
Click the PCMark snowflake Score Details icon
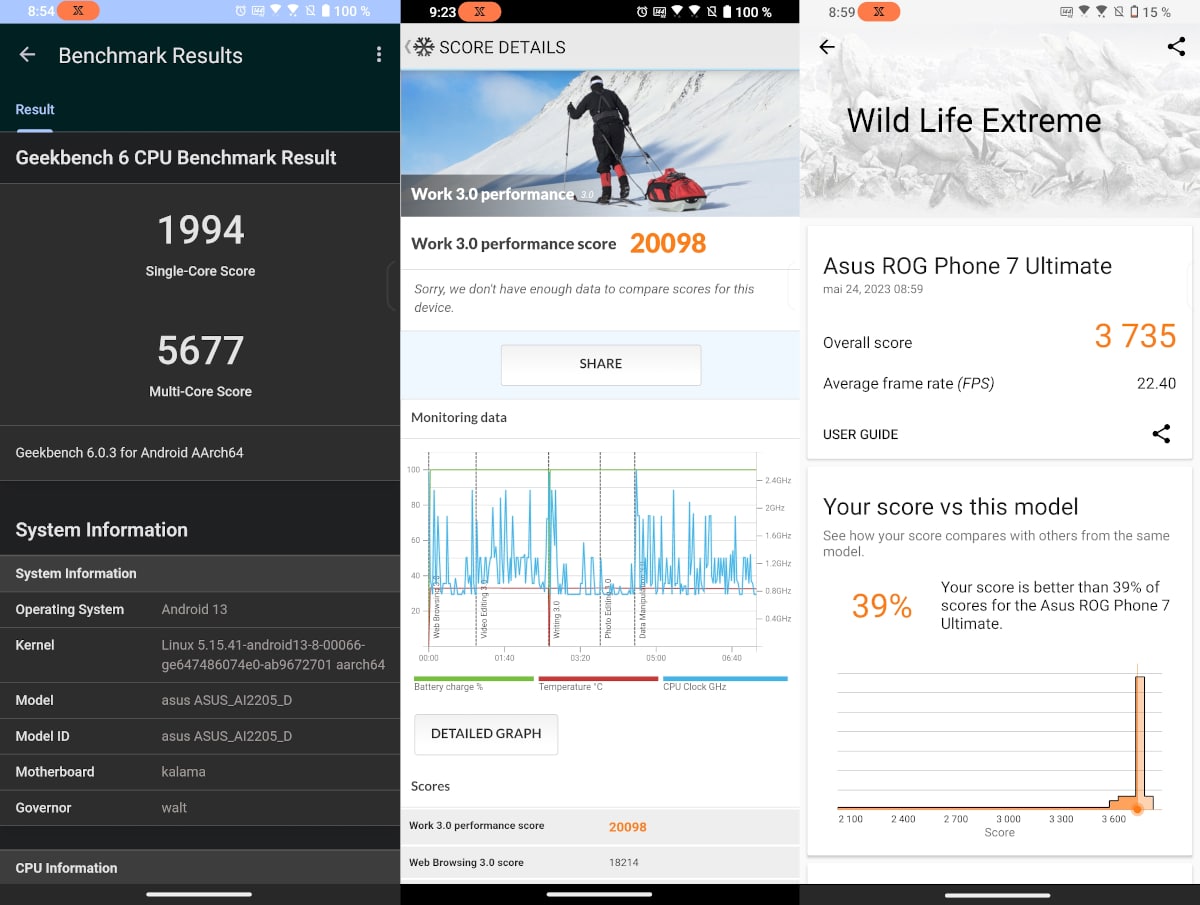point(424,47)
